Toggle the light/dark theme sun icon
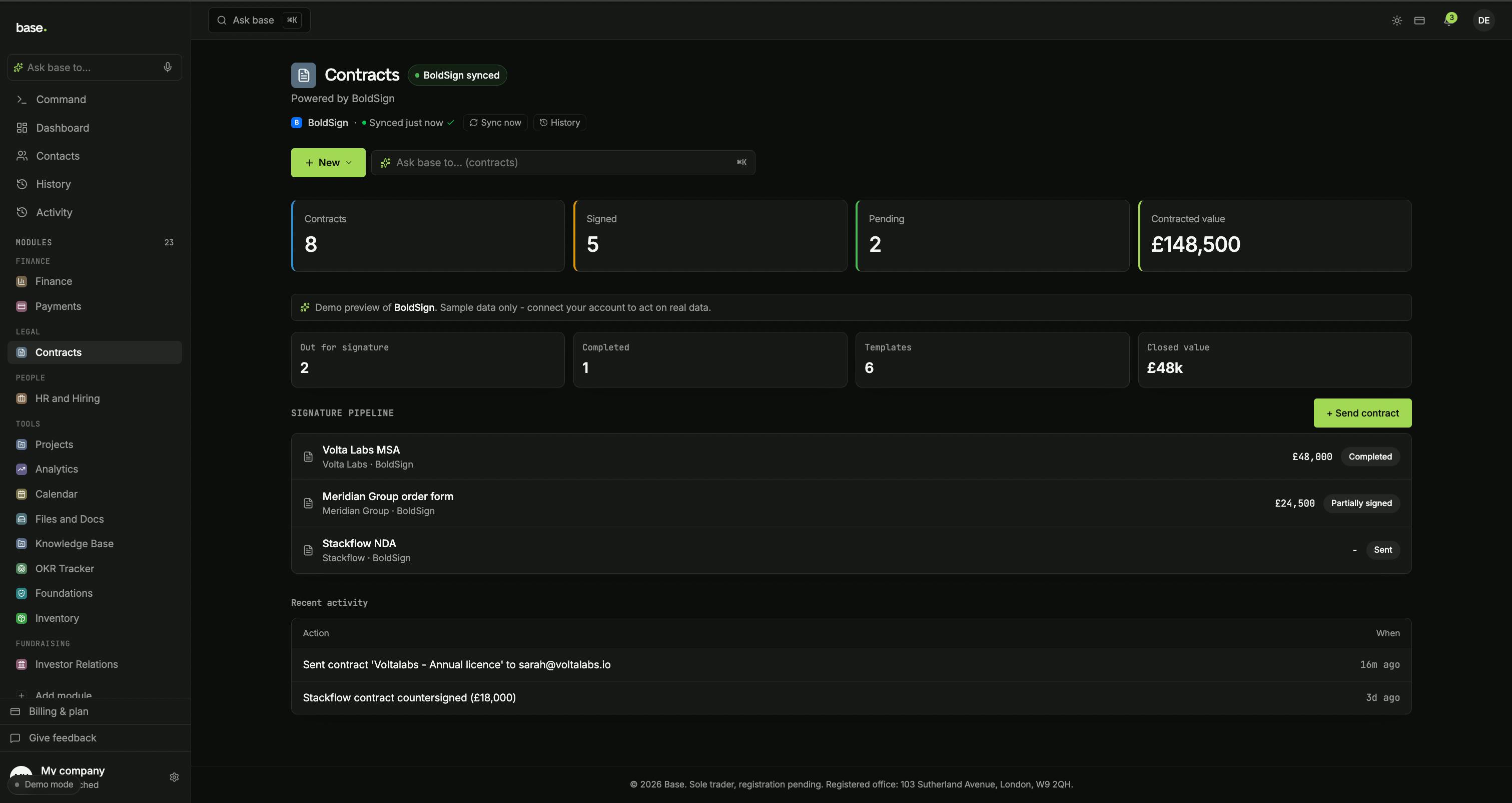Screen dimensions: 1512x803 pyautogui.click(x=1397, y=21)
